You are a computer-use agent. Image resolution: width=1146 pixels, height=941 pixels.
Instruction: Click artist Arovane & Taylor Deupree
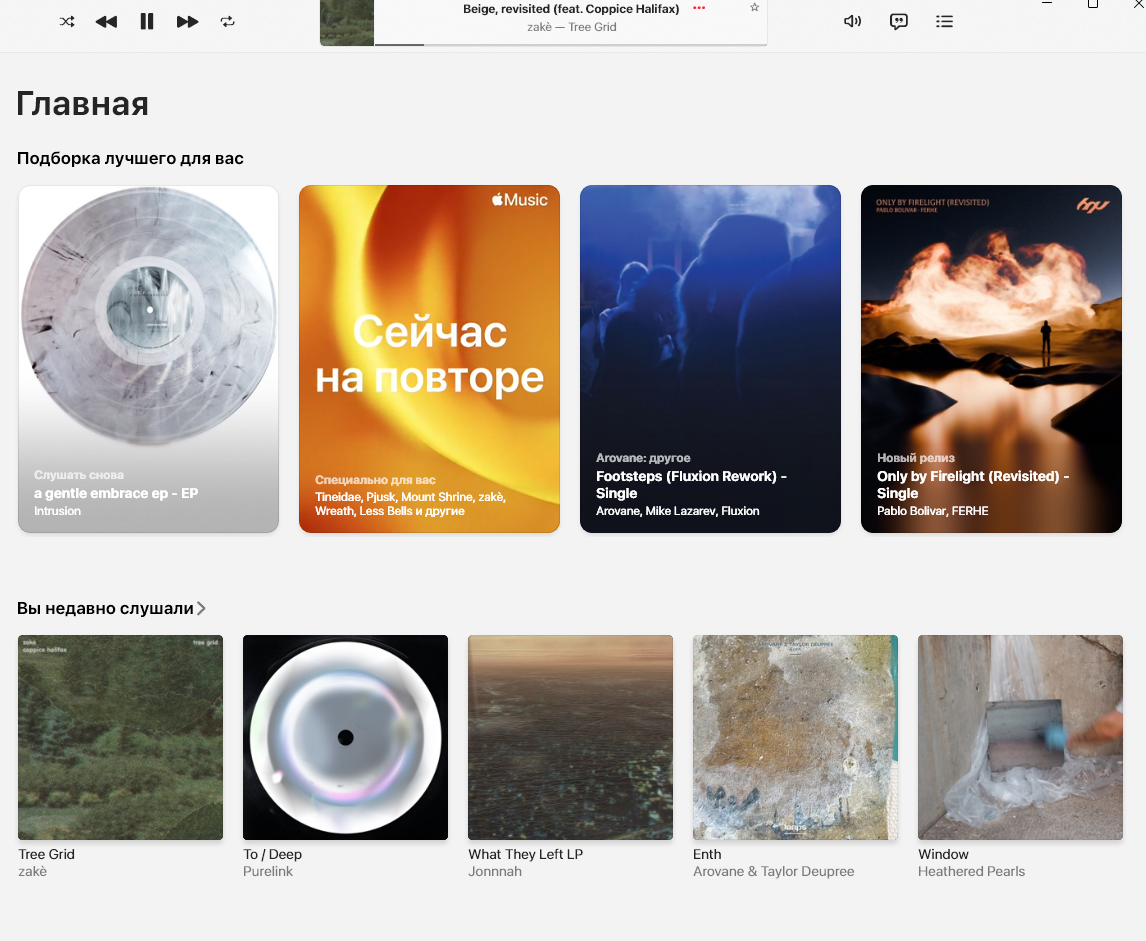click(x=773, y=872)
